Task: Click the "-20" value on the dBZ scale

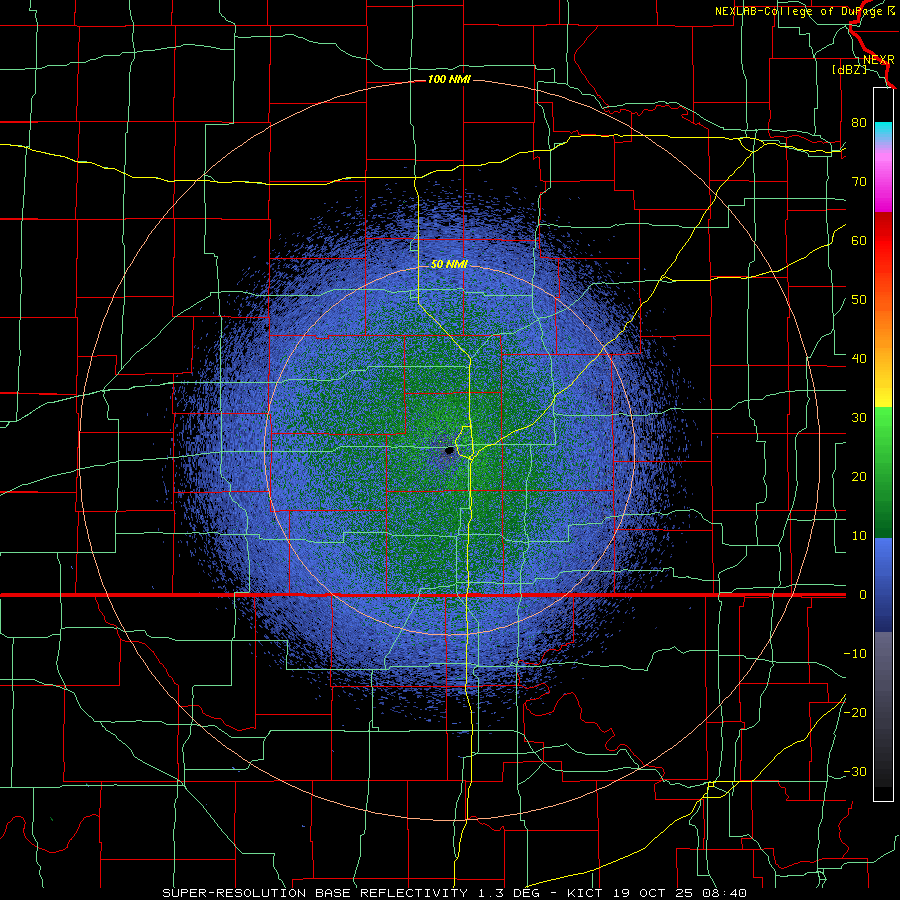Action: coord(855,712)
